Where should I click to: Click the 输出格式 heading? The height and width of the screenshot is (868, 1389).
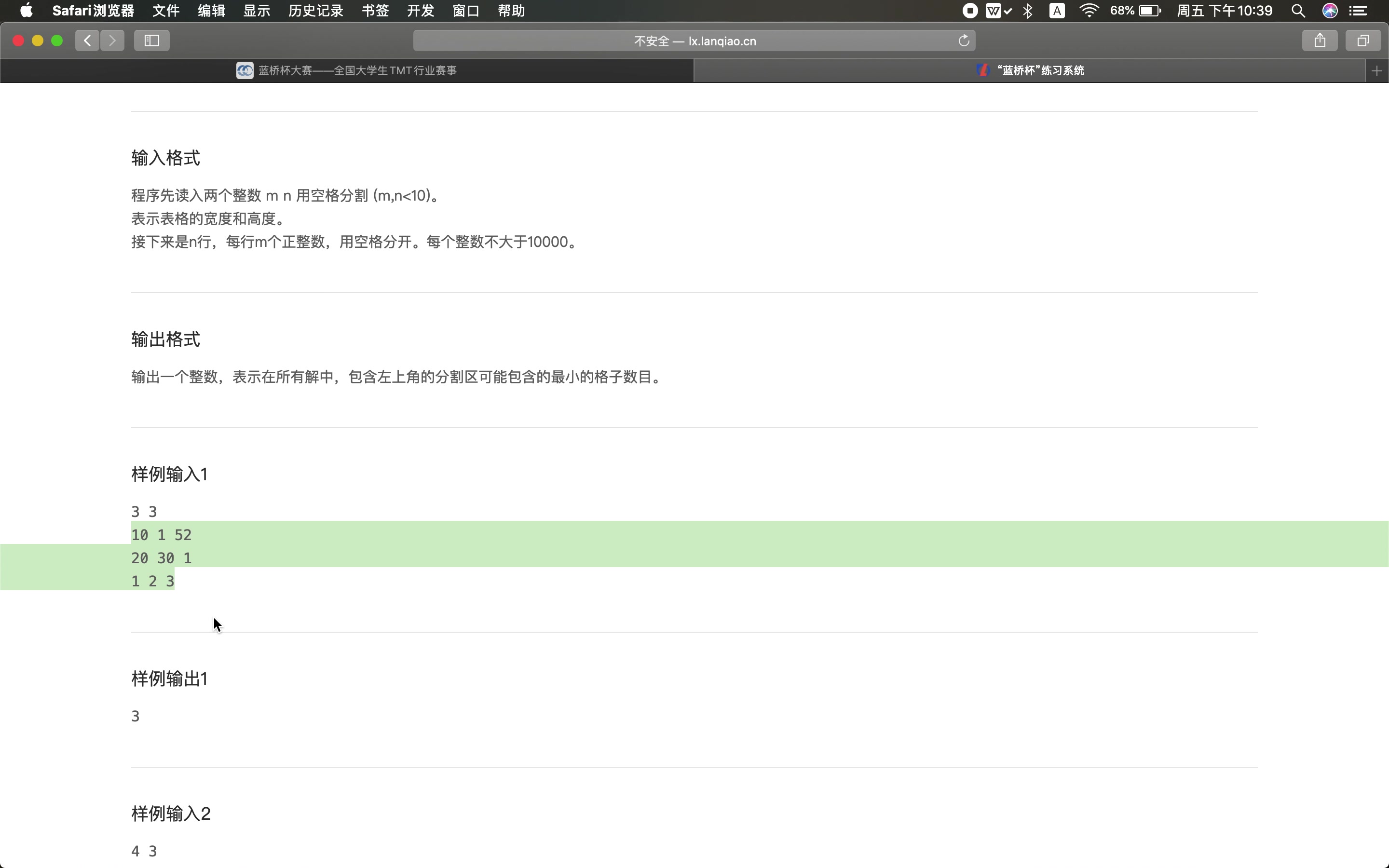166,339
